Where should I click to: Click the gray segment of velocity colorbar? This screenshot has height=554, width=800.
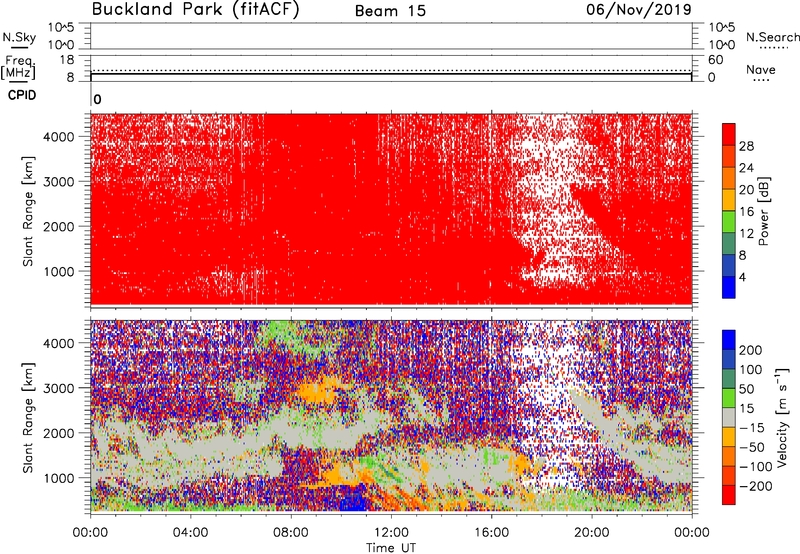(729, 417)
